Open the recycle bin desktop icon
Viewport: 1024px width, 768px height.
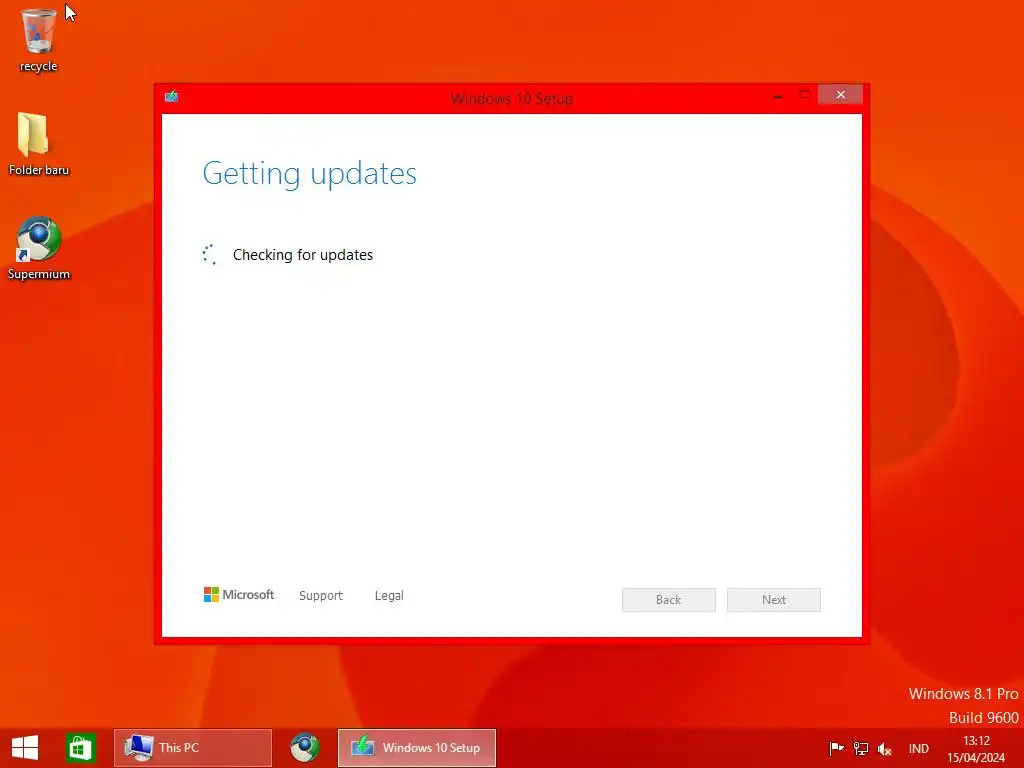click(39, 39)
